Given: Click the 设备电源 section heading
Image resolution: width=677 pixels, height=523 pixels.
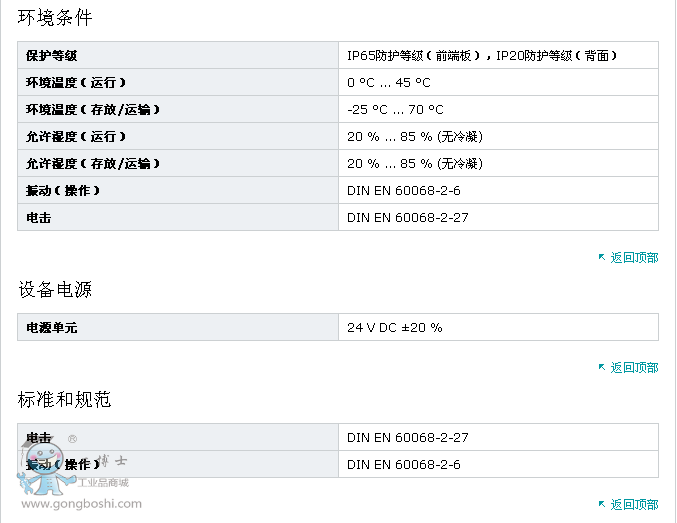Looking at the screenshot, I should (55, 290).
